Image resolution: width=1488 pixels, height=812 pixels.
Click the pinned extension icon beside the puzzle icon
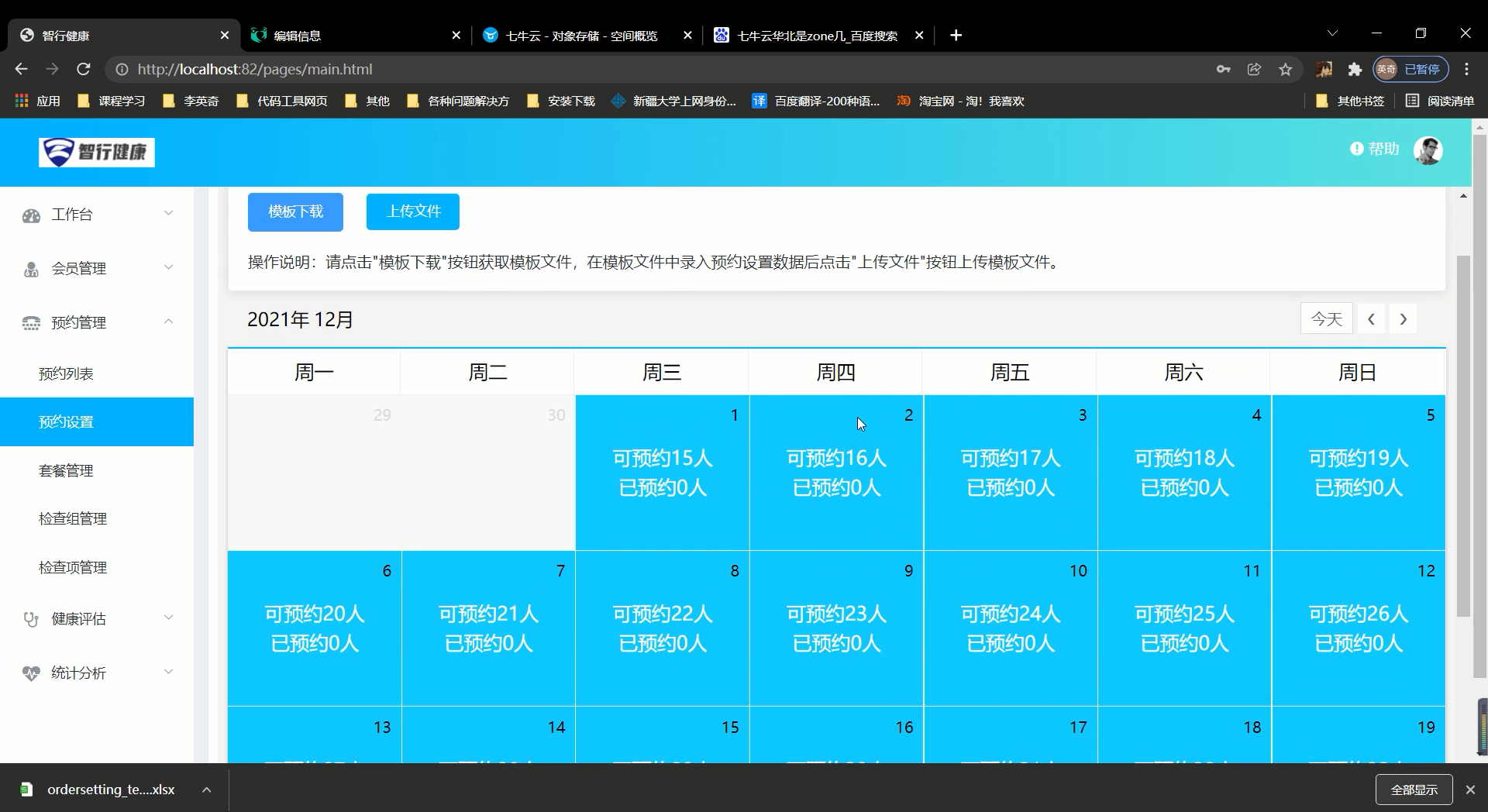pyautogui.click(x=1324, y=69)
